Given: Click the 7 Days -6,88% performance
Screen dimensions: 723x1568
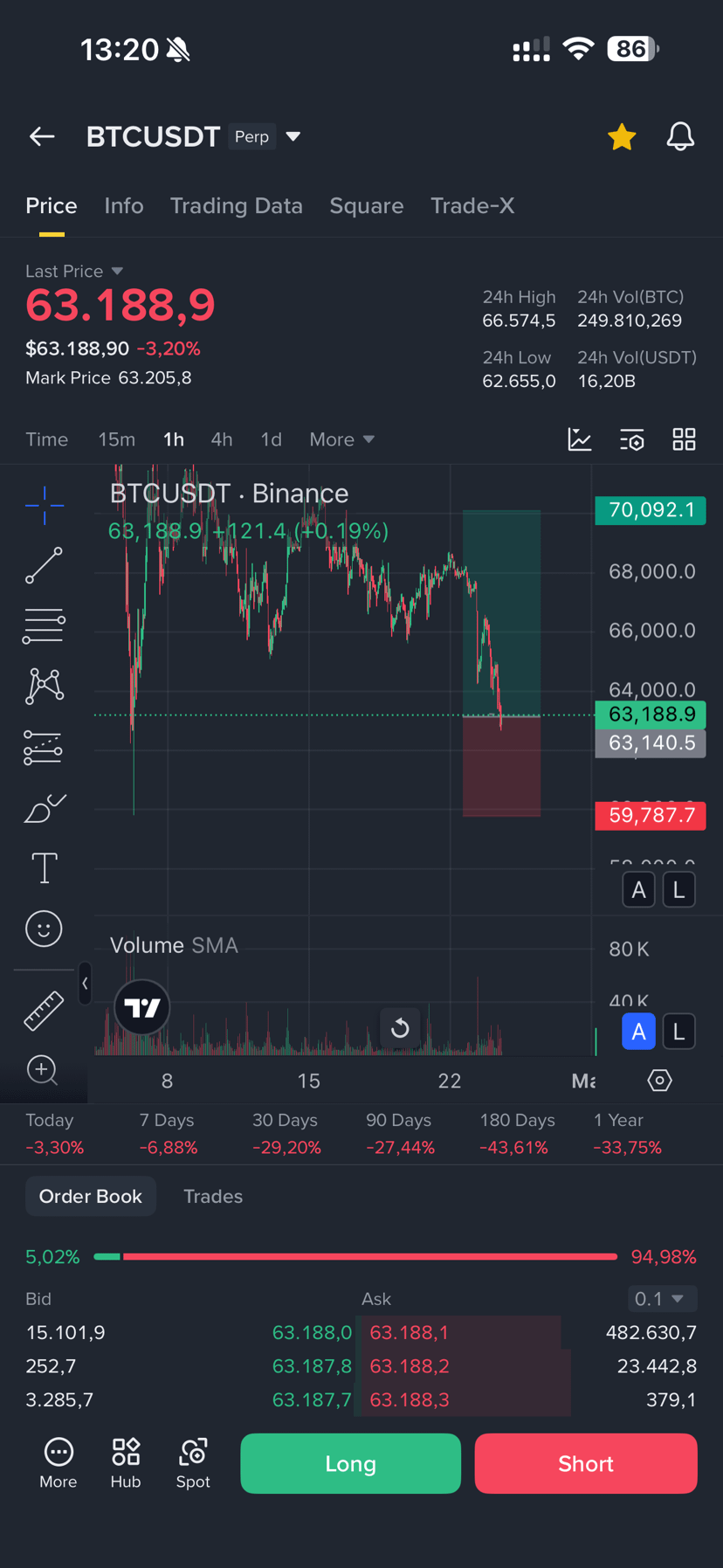Looking at the screenshot, I should (168, 1134).
